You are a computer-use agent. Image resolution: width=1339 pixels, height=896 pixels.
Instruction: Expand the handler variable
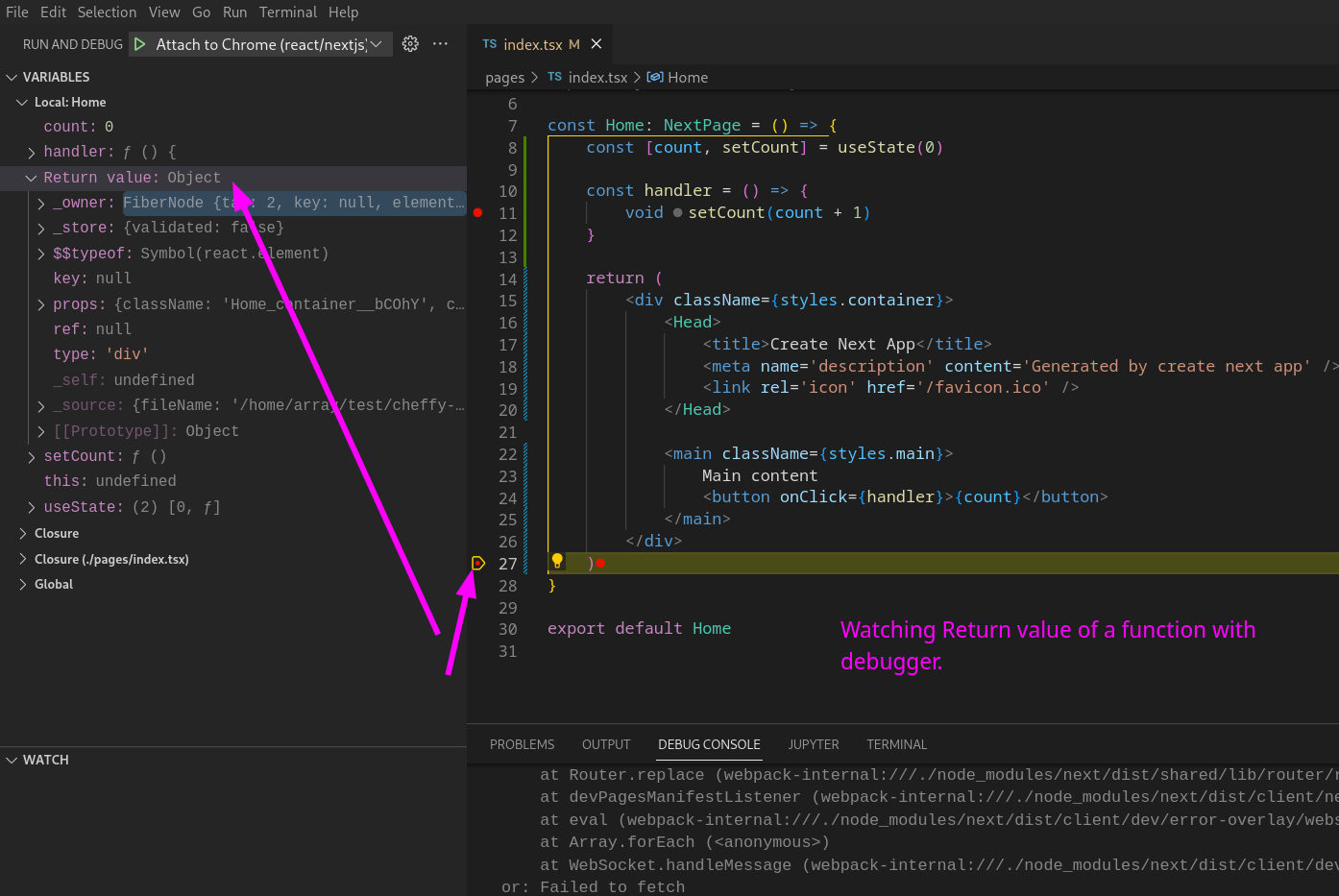click(32, 153)
